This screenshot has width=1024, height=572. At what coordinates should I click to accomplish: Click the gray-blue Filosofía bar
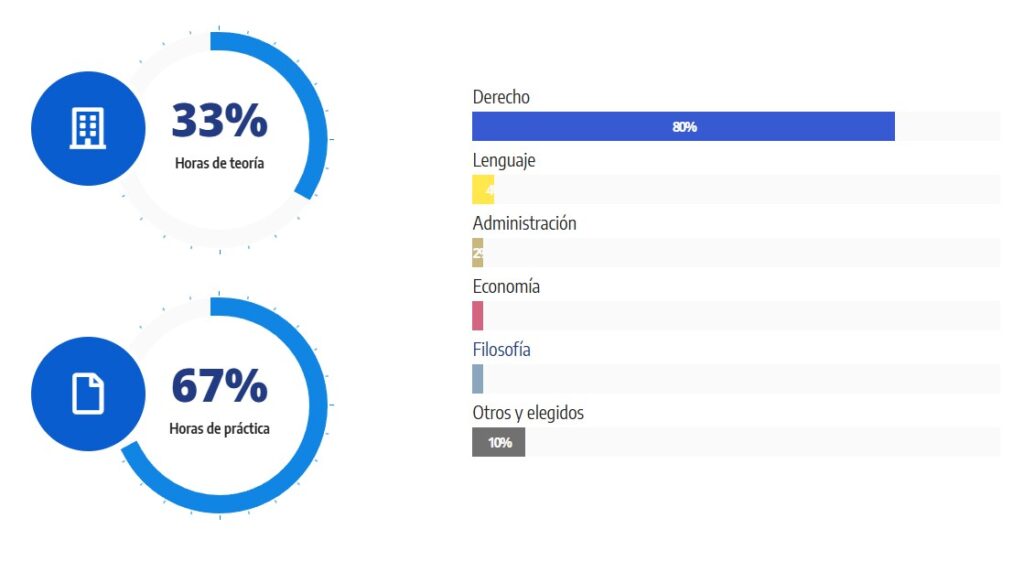pos(478,379)
